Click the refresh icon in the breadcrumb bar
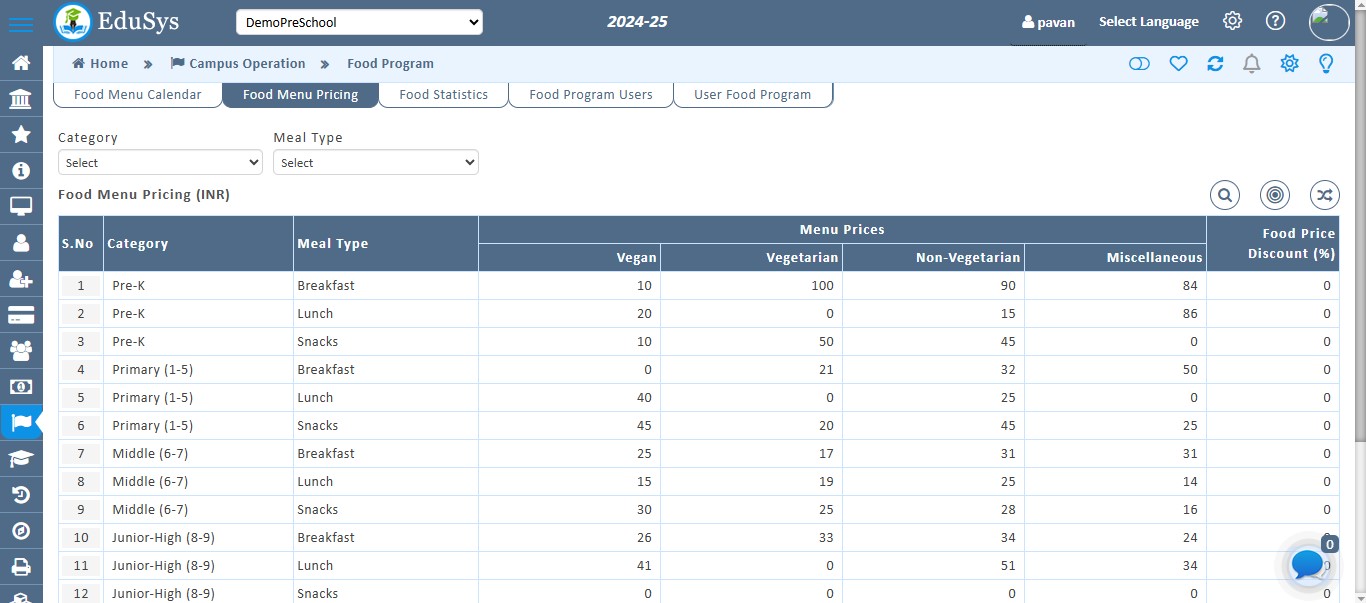This screenshot has width=1366, height=603. [x=1215, y=63]
